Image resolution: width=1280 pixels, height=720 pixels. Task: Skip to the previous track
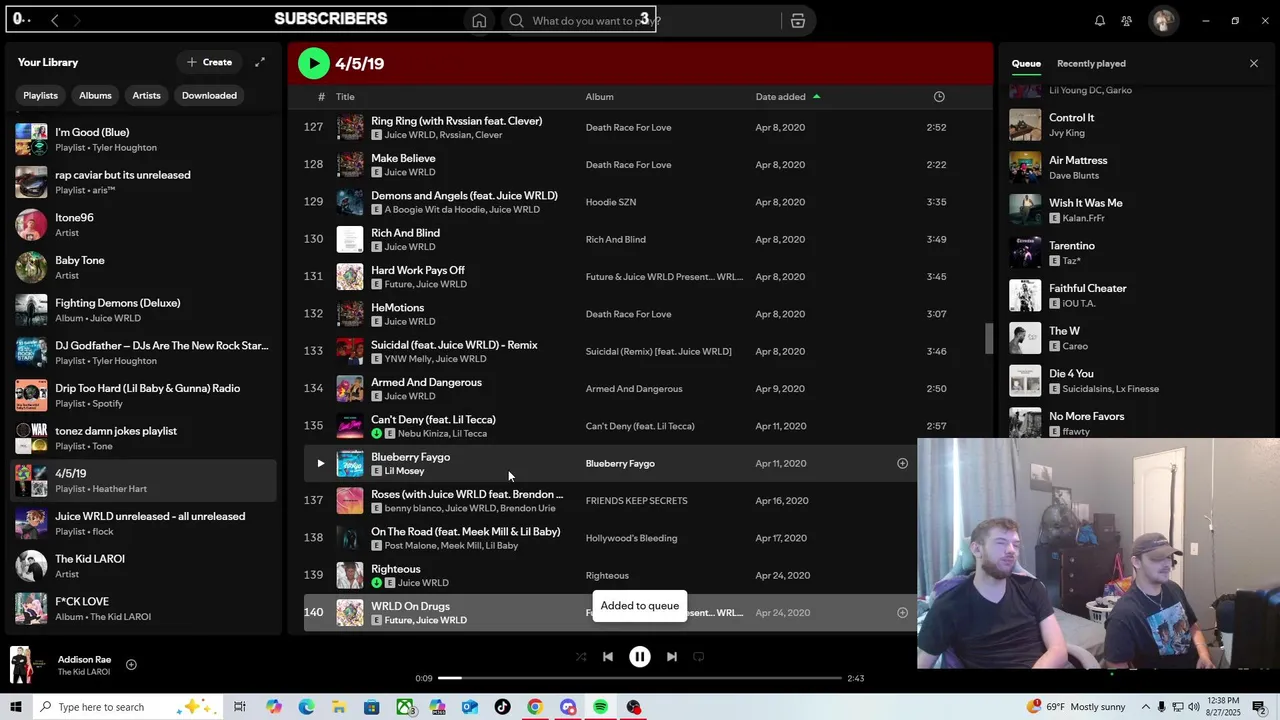click(607, 657)
